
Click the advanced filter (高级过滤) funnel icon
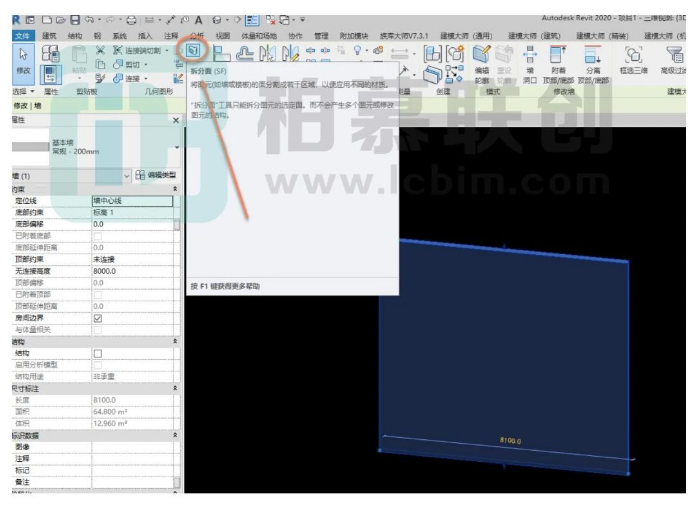click(x=674, y=55)
